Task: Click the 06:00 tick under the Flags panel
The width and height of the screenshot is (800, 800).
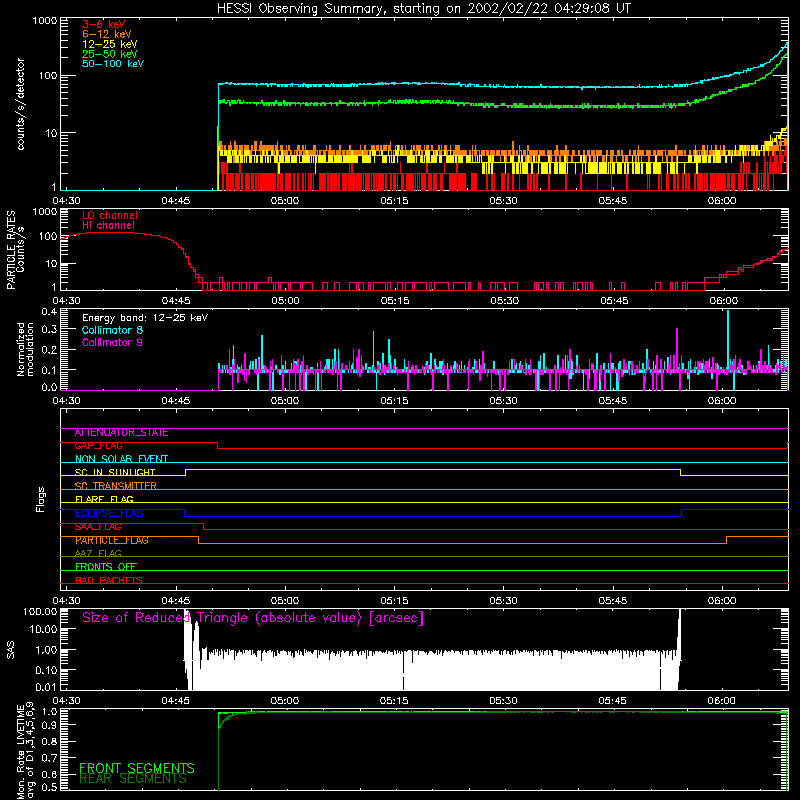Action: click(x=722, y=601)
